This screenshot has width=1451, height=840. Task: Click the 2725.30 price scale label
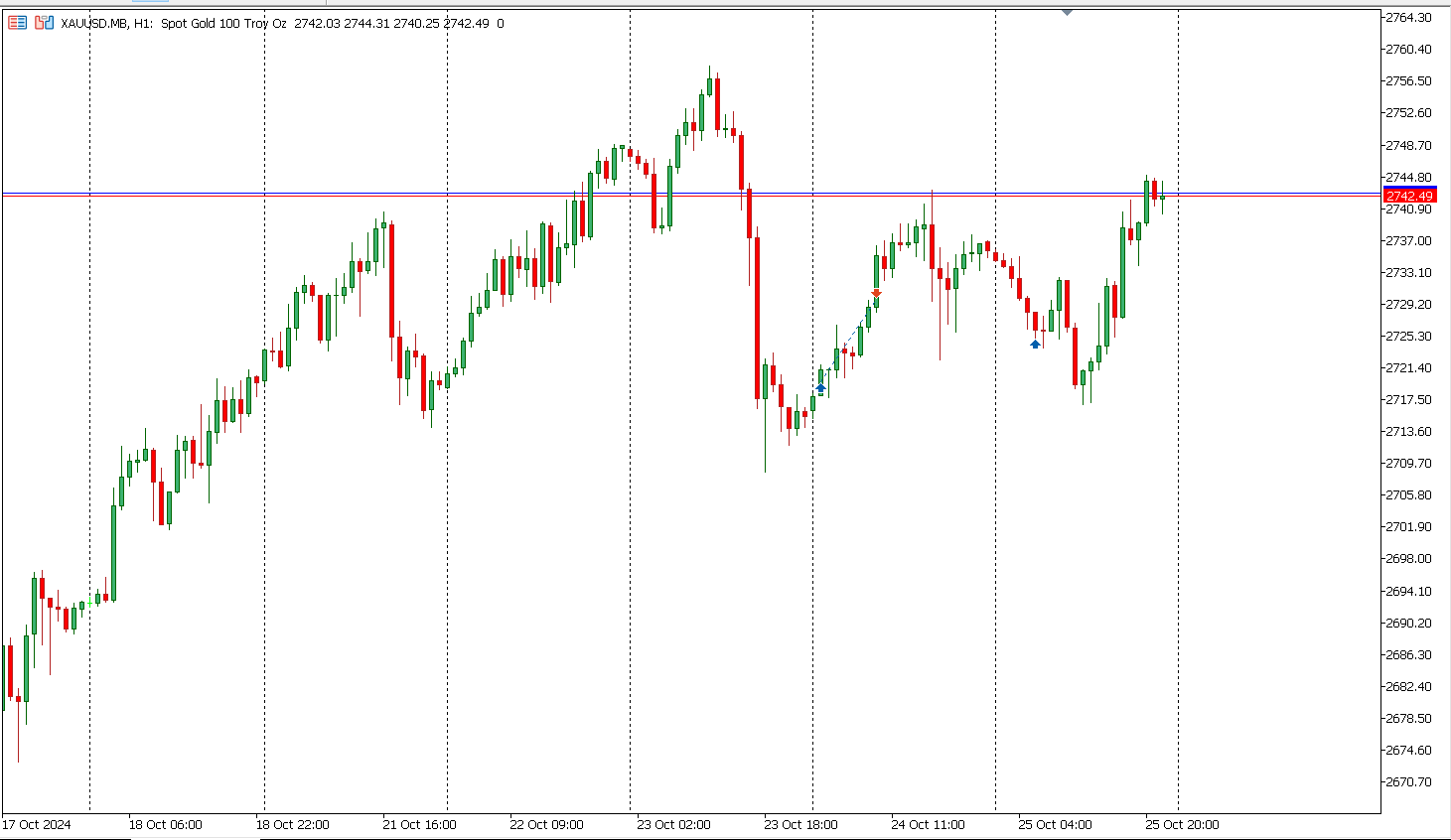pyautogui.click(x=1408, y=336)
